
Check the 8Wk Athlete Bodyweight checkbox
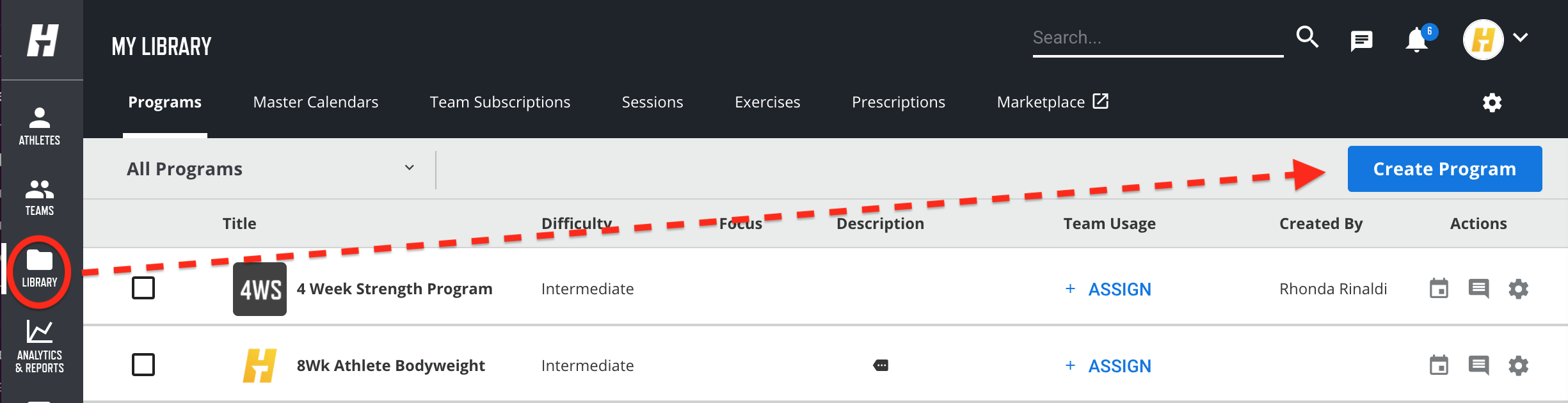click(143, 365)
